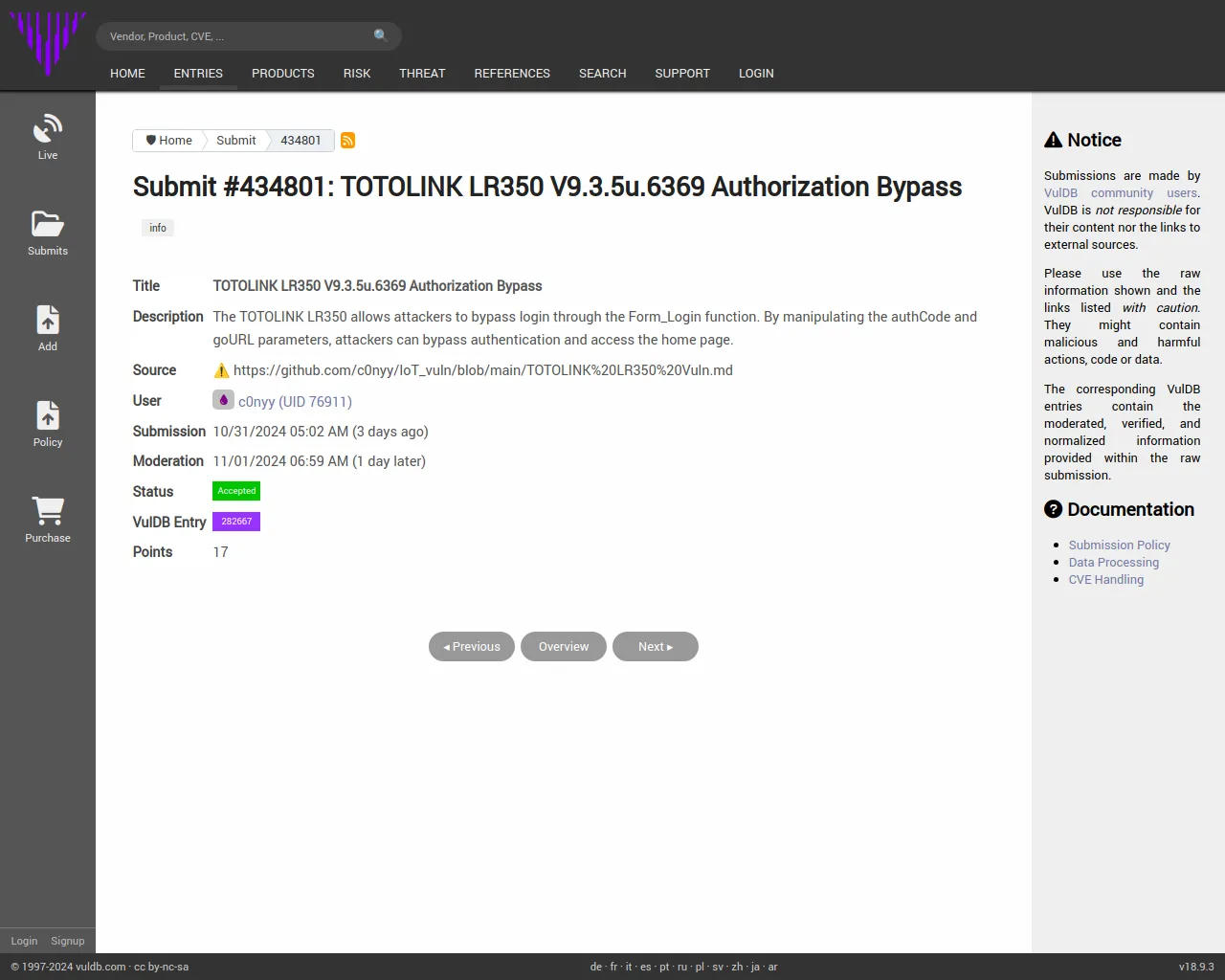Click the c0nyy user avatar icon
Screen dimensions: 1225x980
[x=223, y=400]
